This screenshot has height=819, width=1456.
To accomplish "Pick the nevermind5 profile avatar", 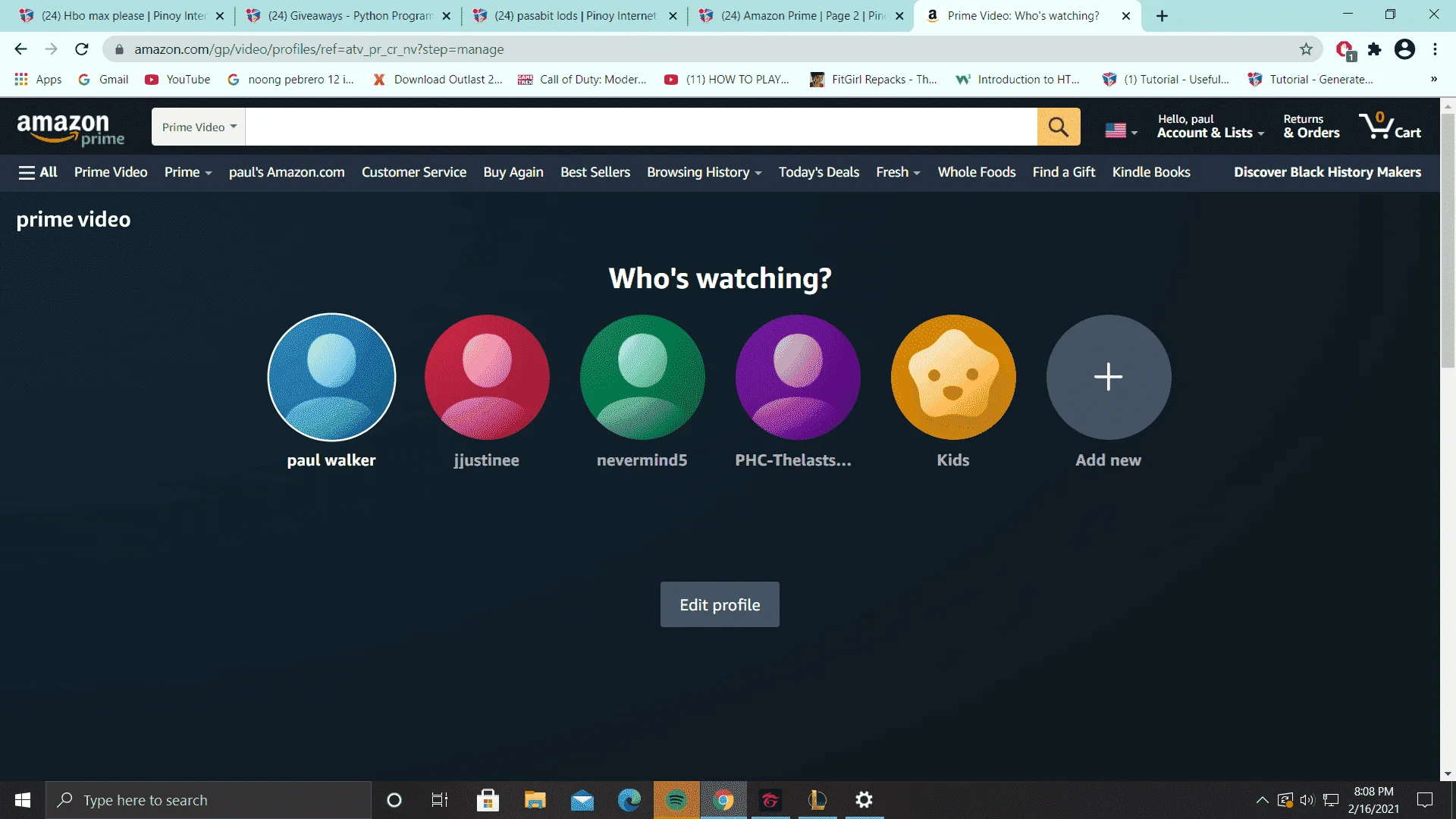I will 642,377.
